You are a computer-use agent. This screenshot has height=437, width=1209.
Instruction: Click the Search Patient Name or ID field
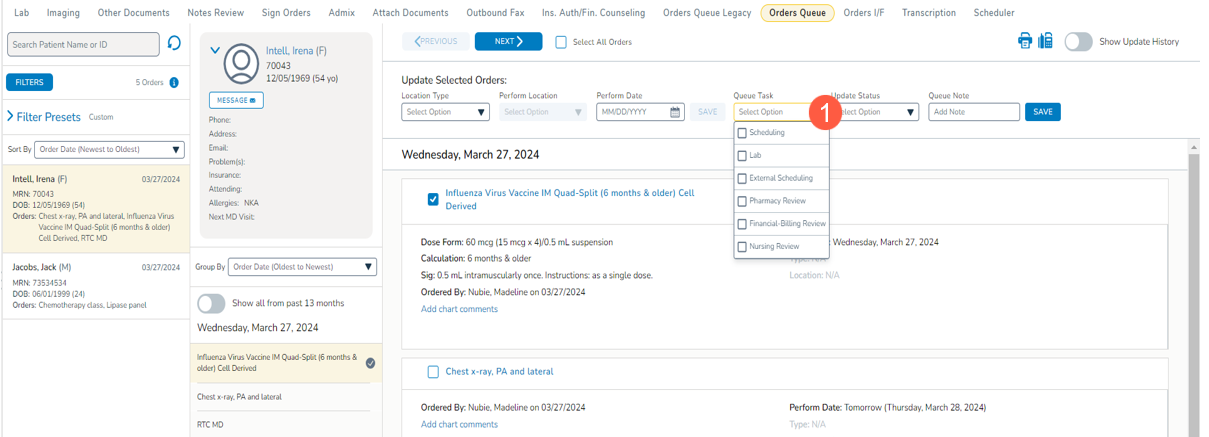click(x=83, y=44)
